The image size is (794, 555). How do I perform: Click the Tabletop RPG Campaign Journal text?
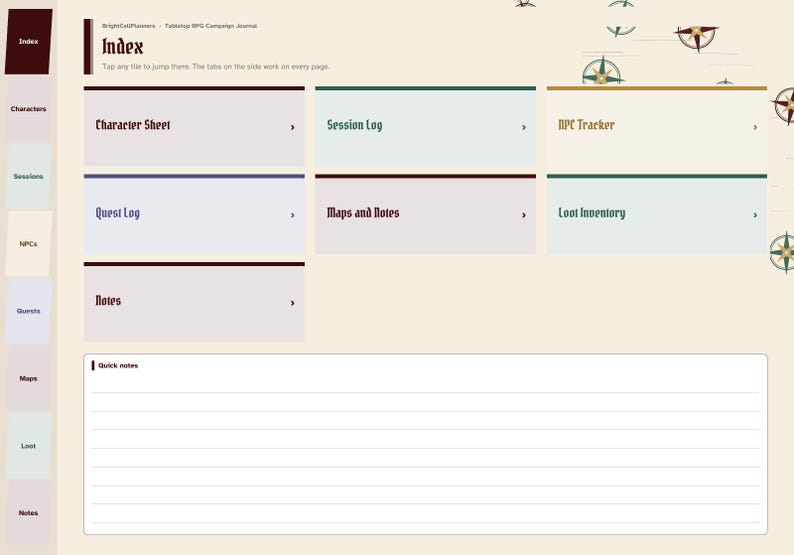click(x=211, y=26)
